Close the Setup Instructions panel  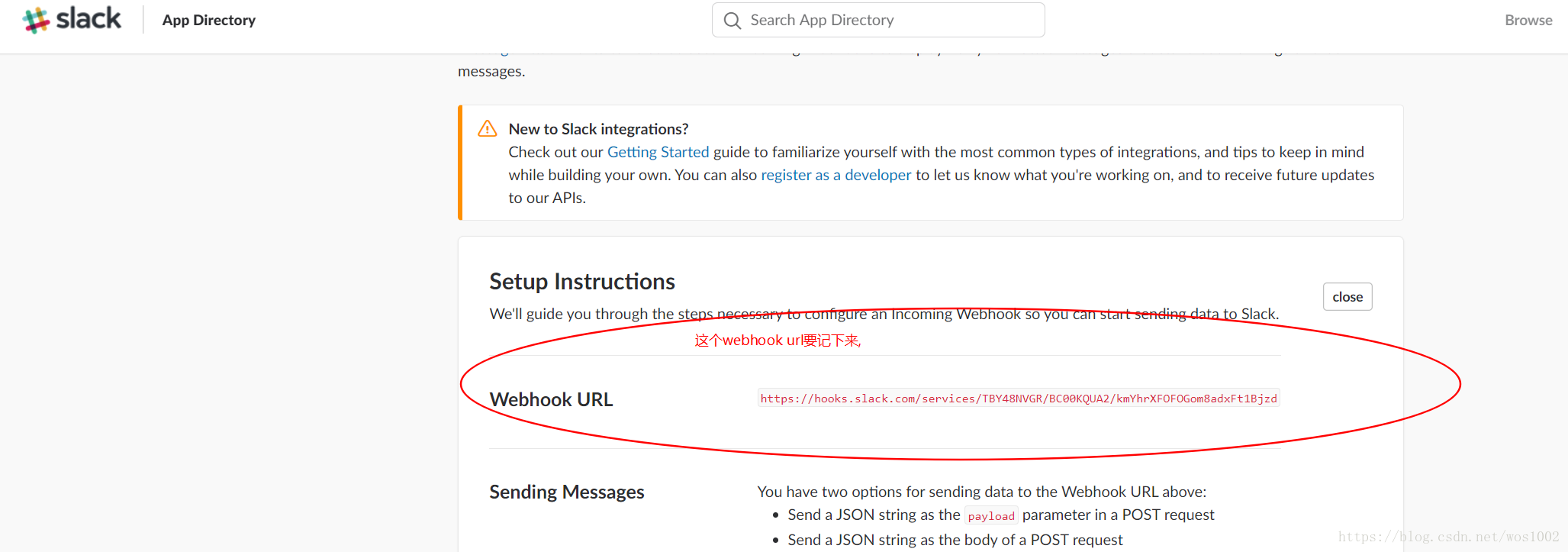pyautogui.click(x=1347, y=297)
